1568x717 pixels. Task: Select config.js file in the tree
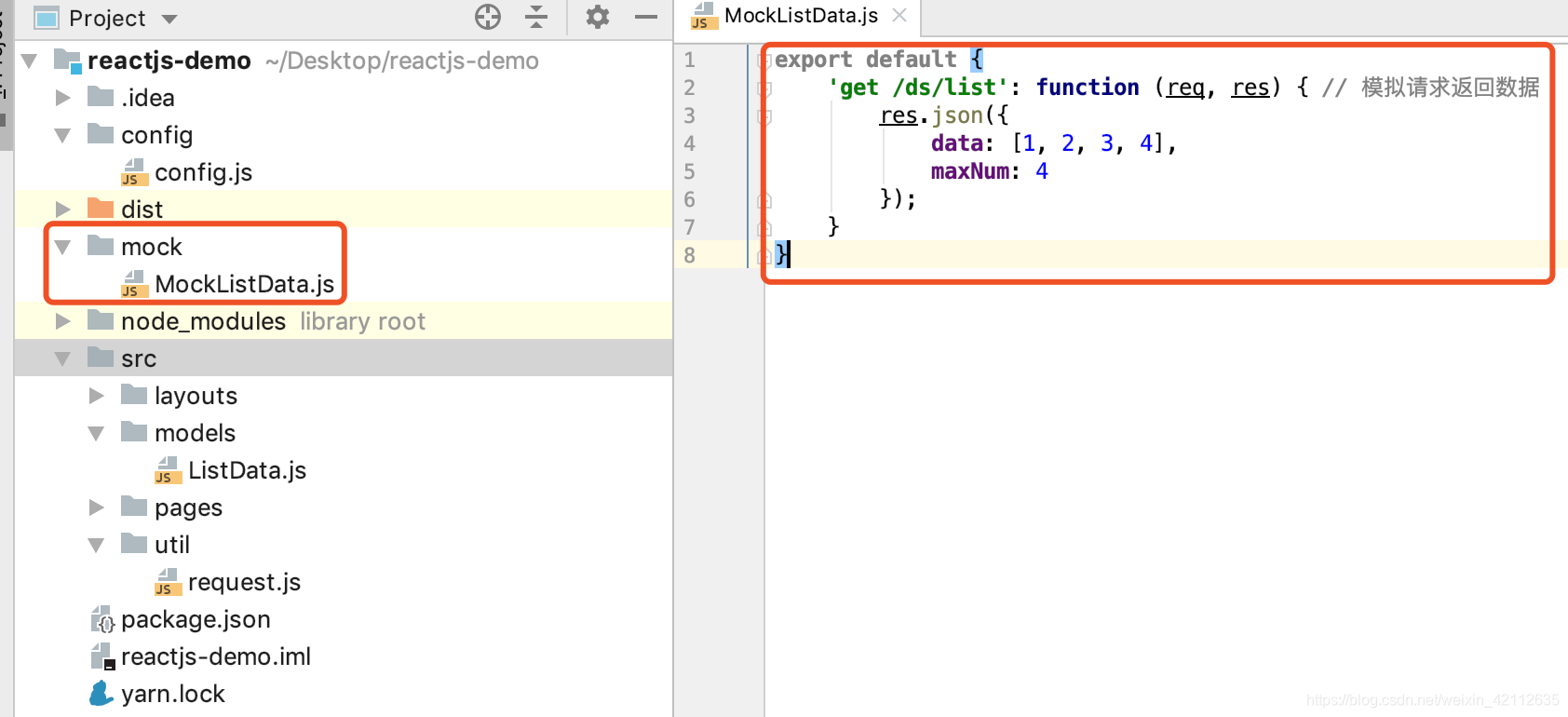(203, 172)
